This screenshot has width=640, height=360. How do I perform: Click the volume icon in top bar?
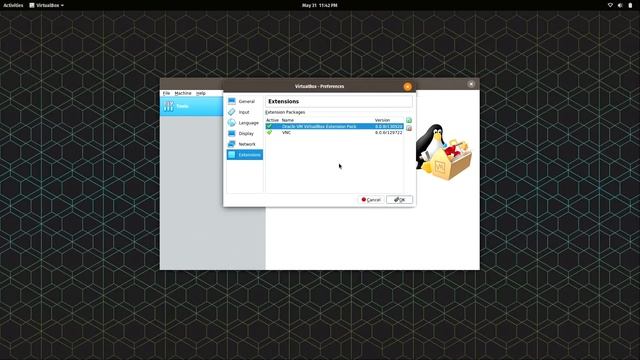point(620,5)
